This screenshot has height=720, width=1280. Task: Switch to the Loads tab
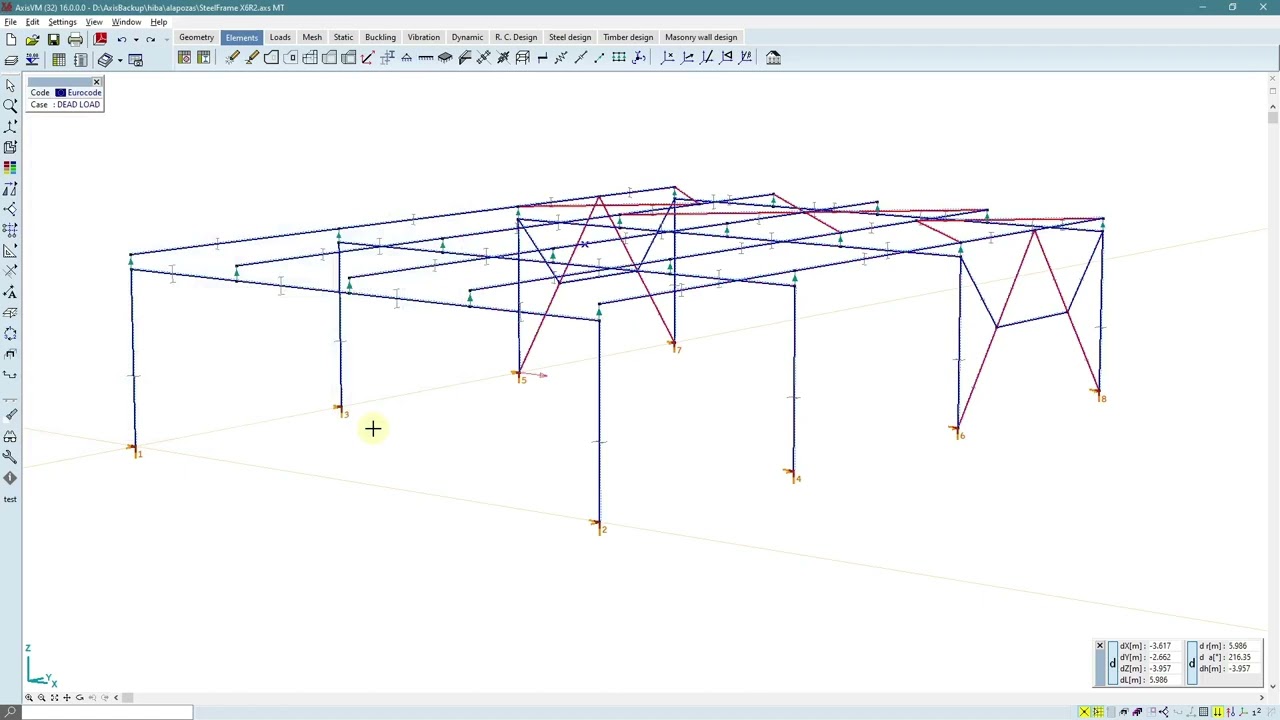click(x=280, y=37)
